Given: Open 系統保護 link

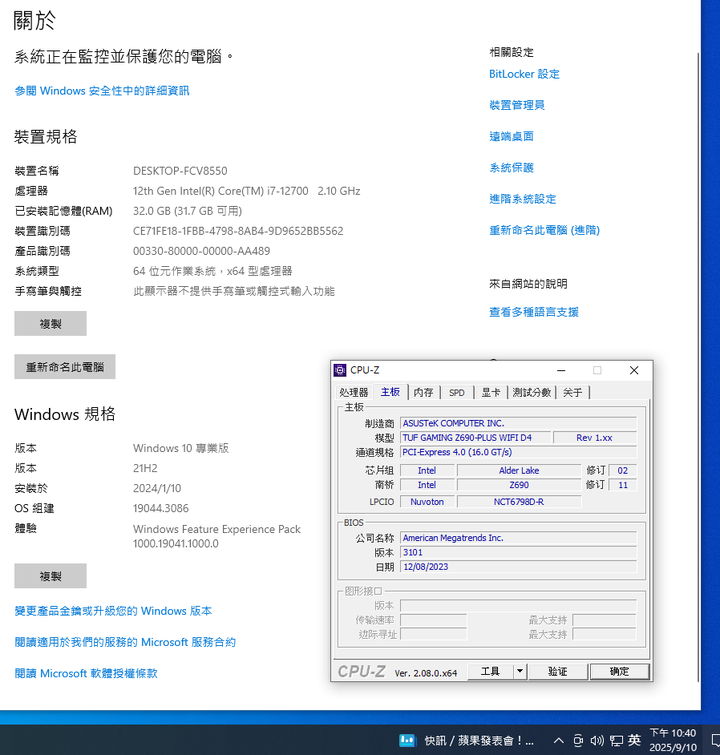Looking at the screenshot, I should (x=511, y=168).
